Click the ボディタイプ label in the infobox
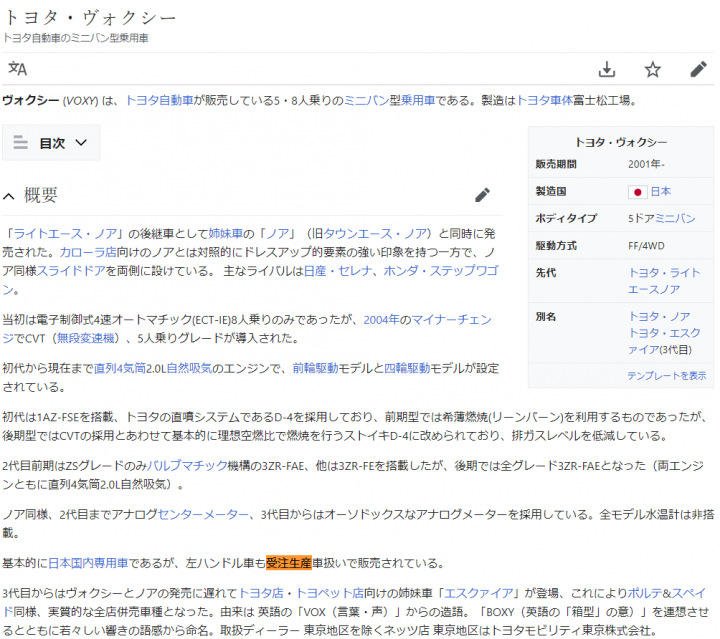The image size is (720, 639). tap(566, 219)
